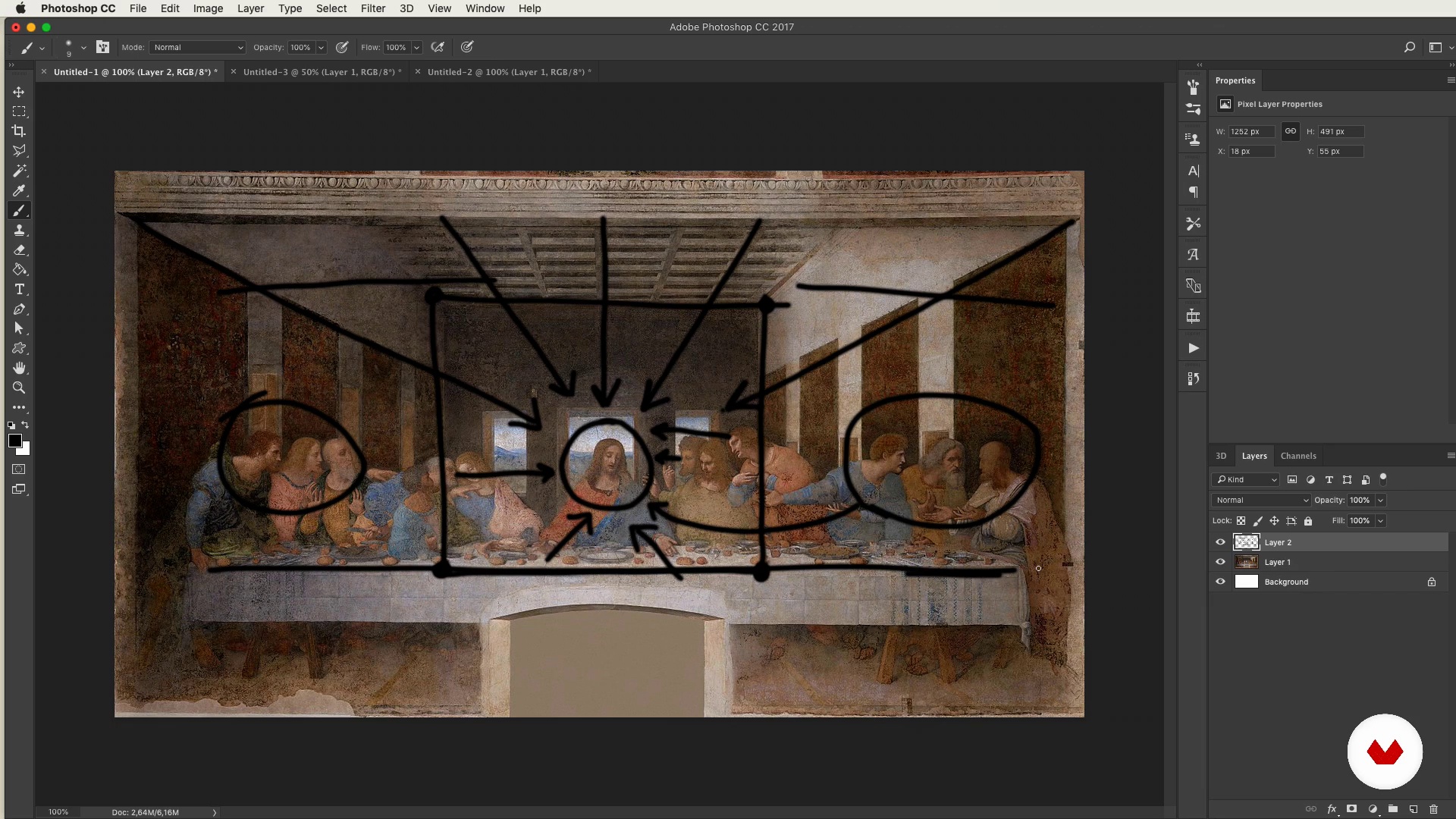Select the Magic Wand tool

pyautogui.click(x=19, y=171)
